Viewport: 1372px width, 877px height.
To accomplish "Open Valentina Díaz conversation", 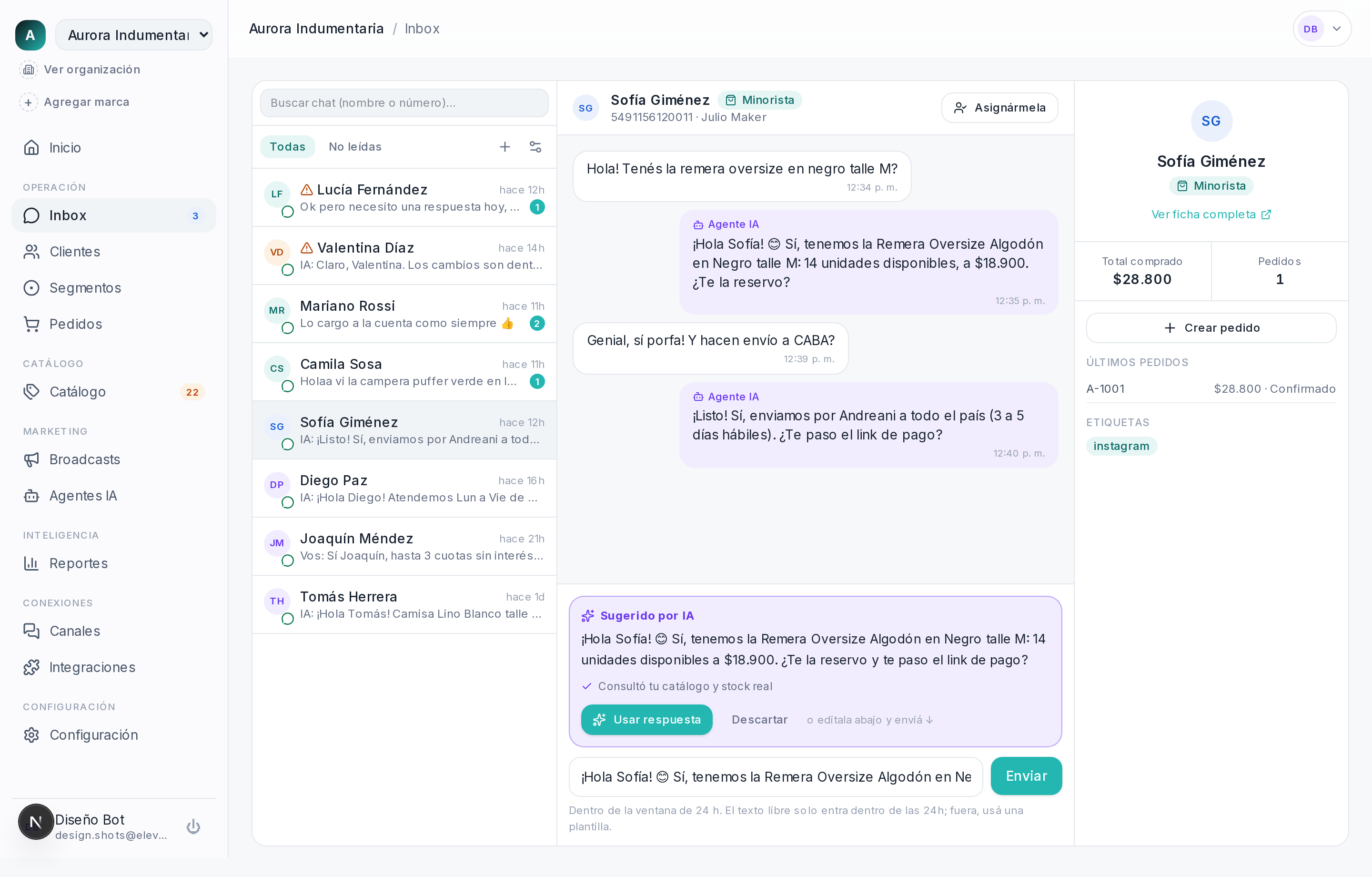I will point(404,256).
